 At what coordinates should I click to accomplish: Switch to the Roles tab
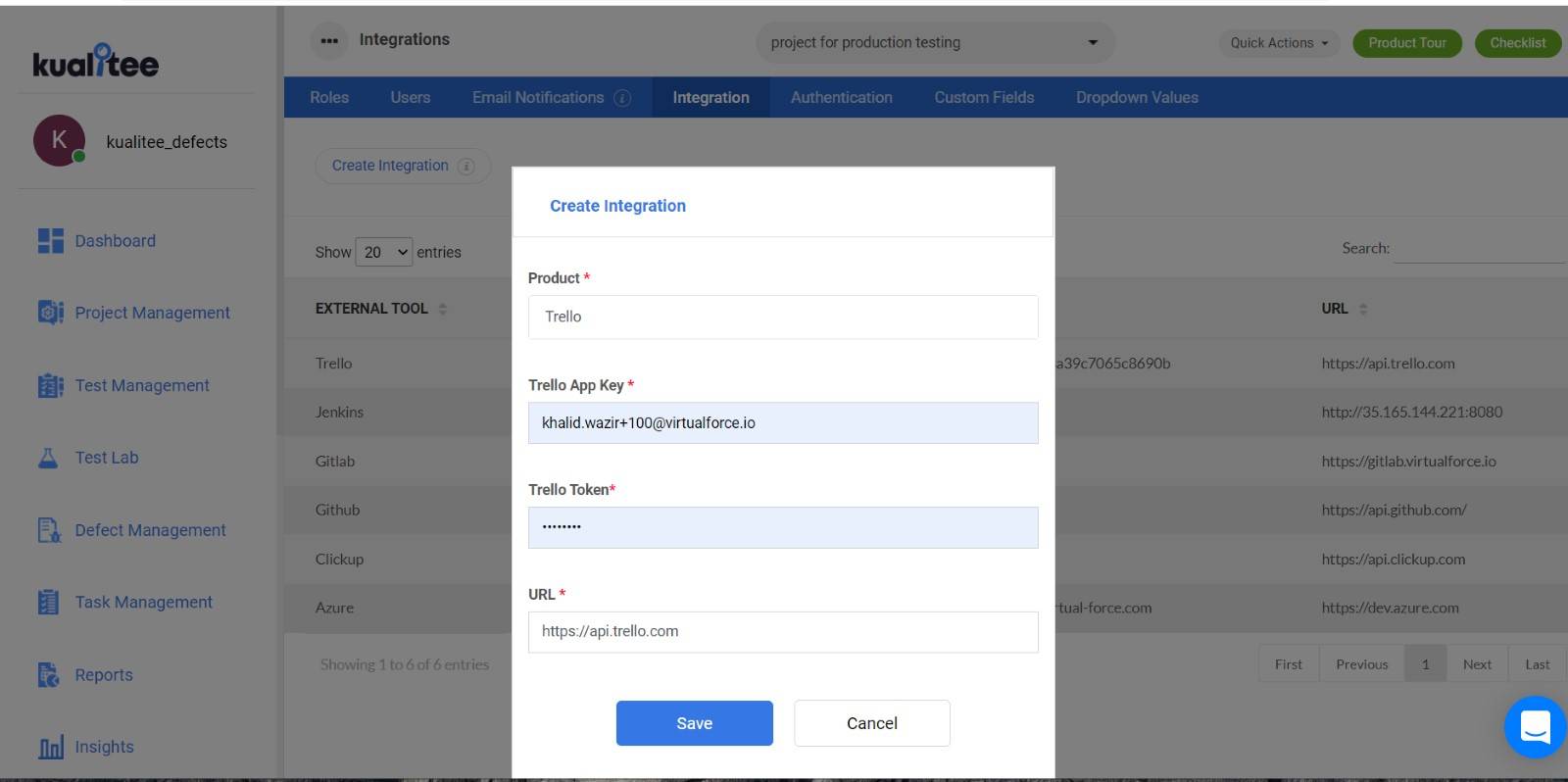(329, 97)
